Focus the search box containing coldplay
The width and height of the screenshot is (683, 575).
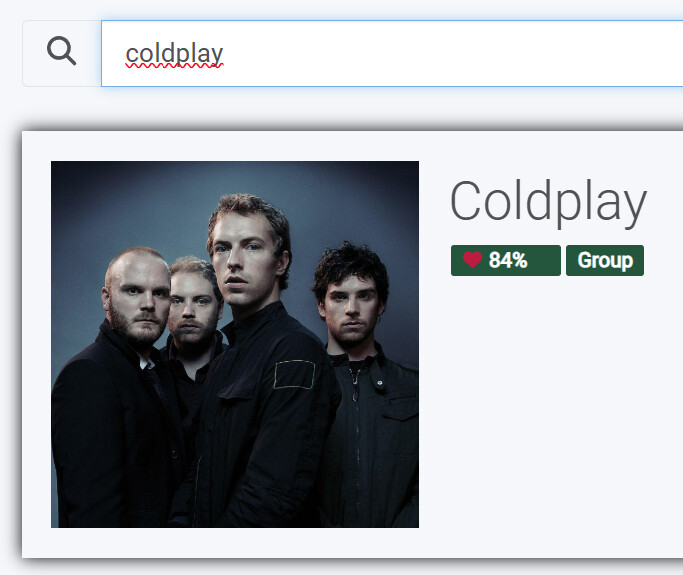(x=392, y=54)
